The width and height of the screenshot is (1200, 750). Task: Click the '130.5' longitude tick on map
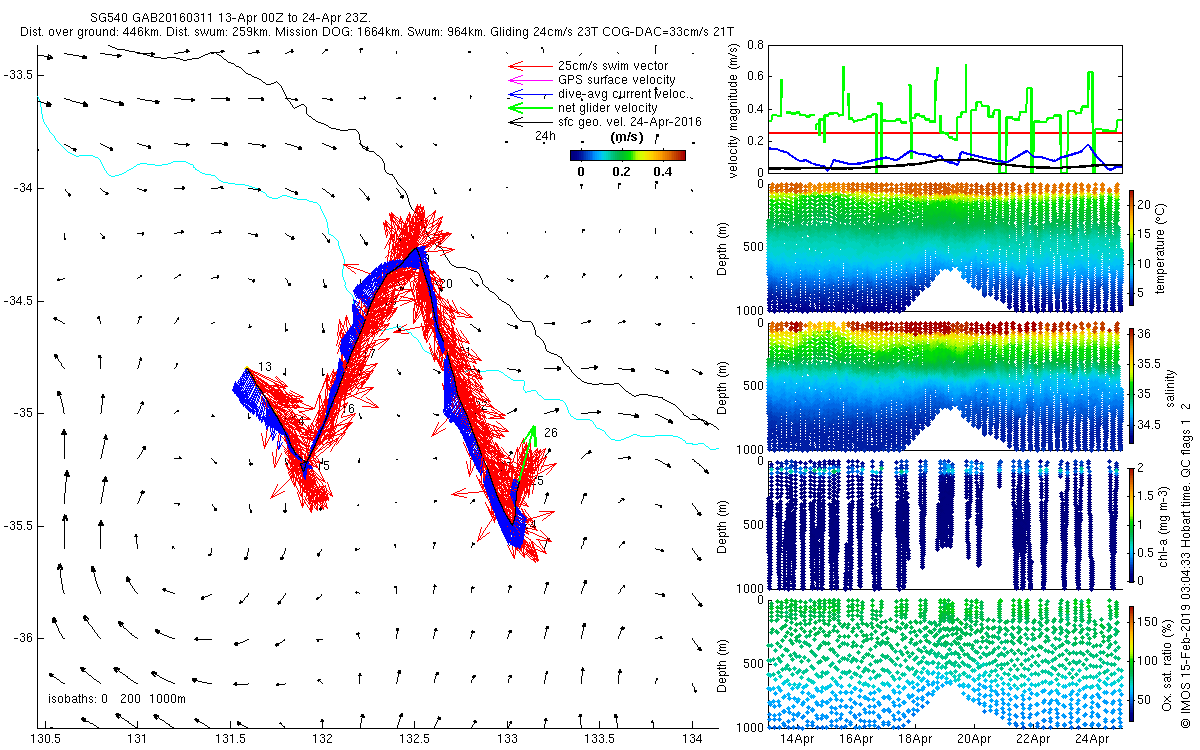coord(46,739)
